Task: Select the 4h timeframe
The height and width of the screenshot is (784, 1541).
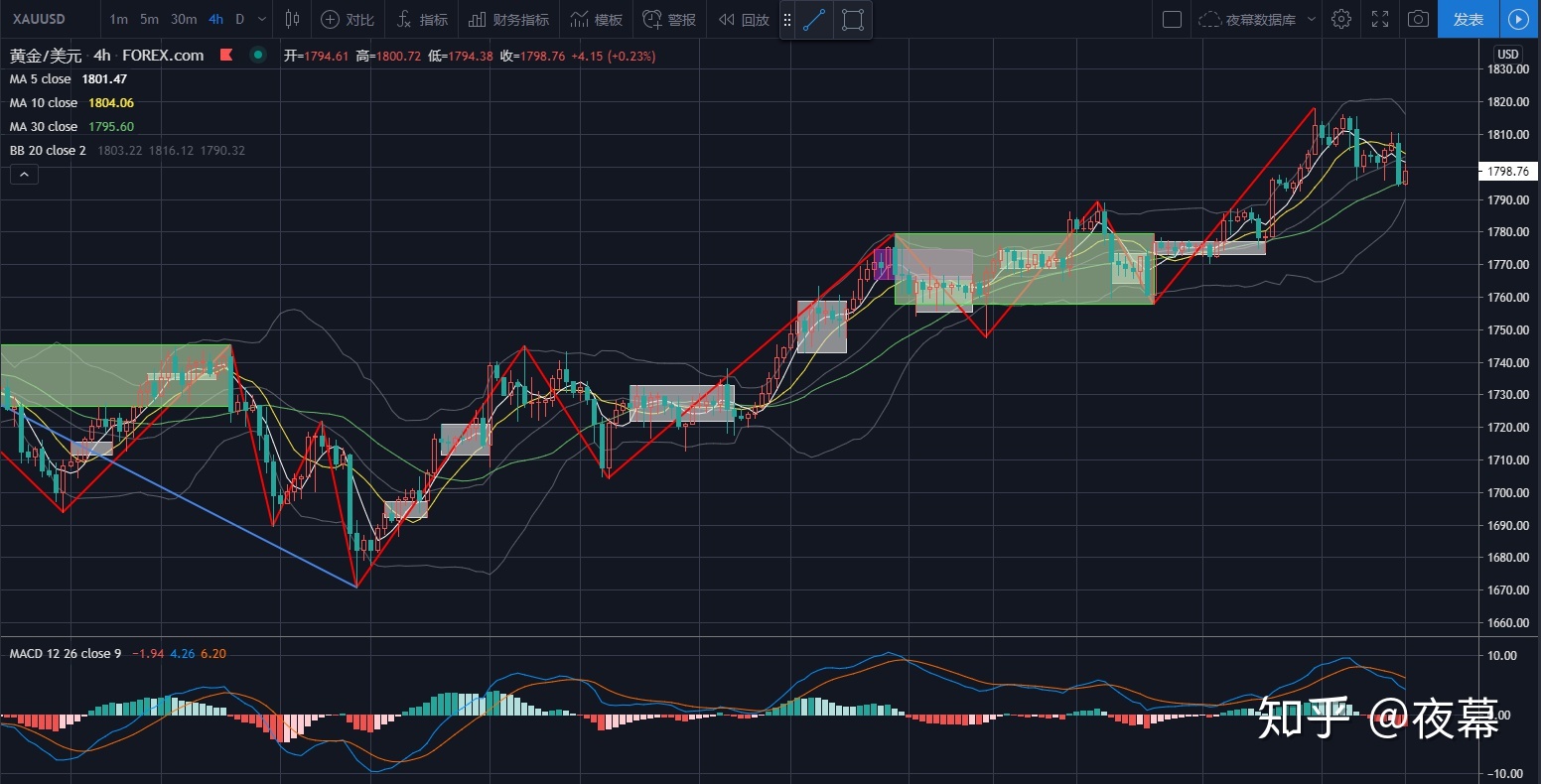Action: pos(215,19)
